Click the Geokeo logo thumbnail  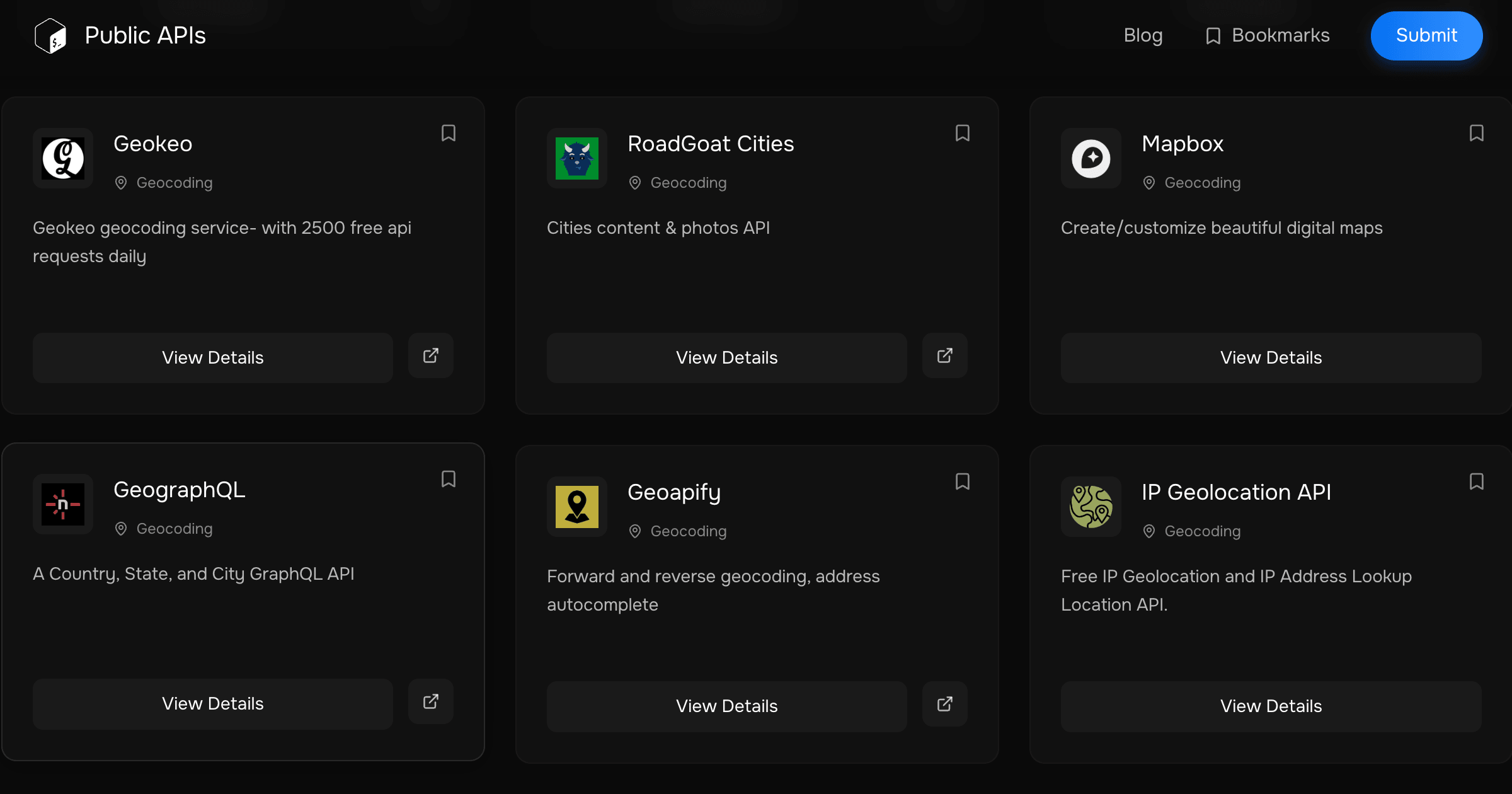pos(63,158)
